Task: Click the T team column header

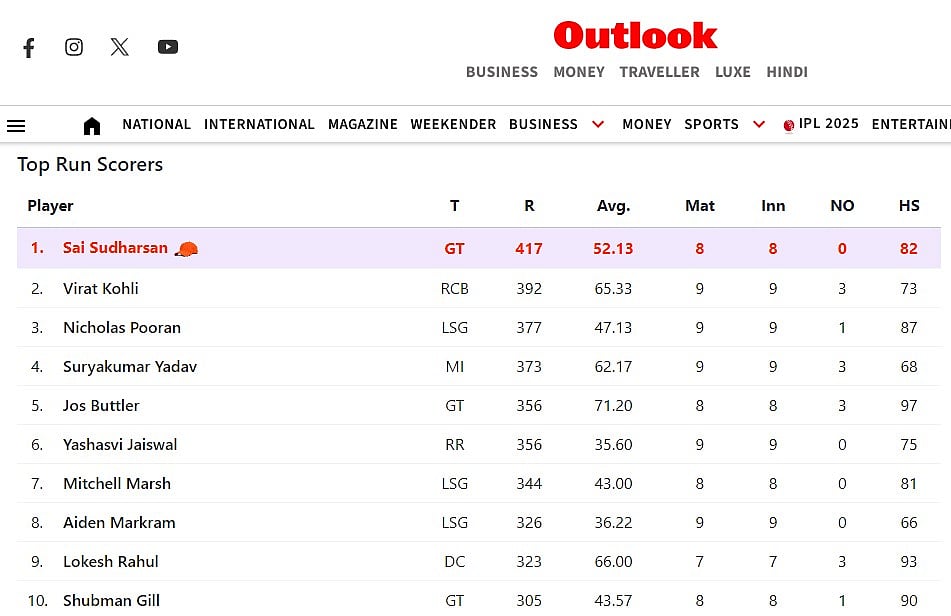Action: [454, 206]
